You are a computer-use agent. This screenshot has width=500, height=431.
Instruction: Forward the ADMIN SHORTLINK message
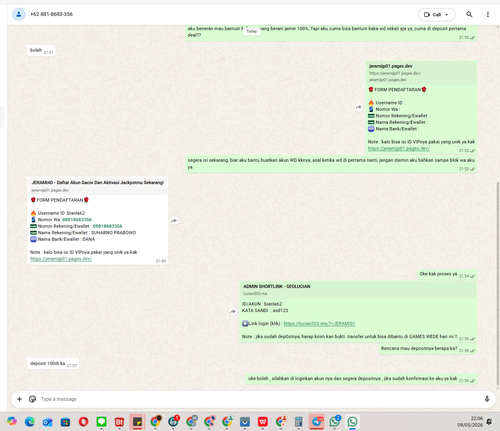(233, 312)
